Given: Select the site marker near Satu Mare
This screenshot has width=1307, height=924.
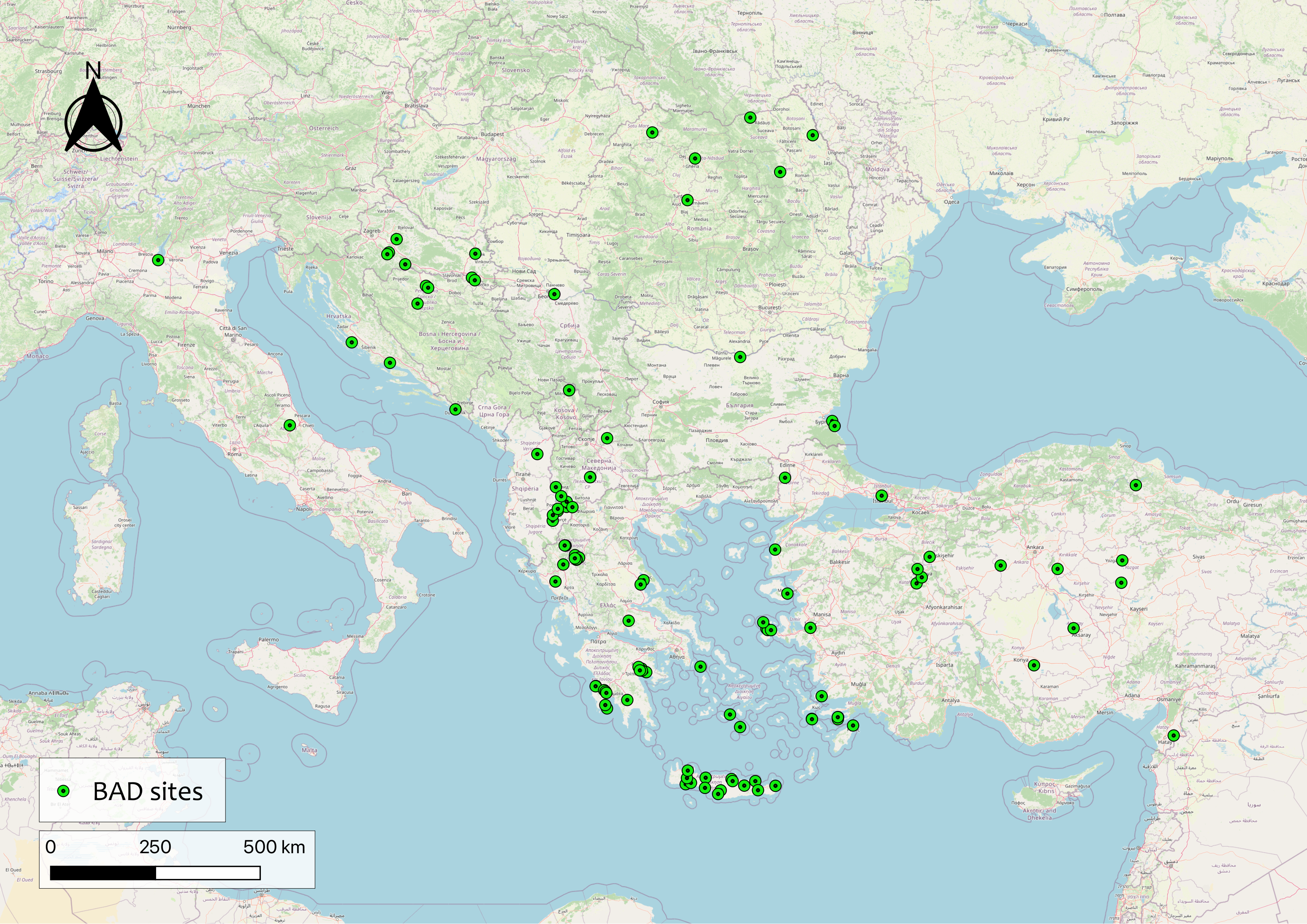Looking at the screenshot, I should (x=652, y=132).
